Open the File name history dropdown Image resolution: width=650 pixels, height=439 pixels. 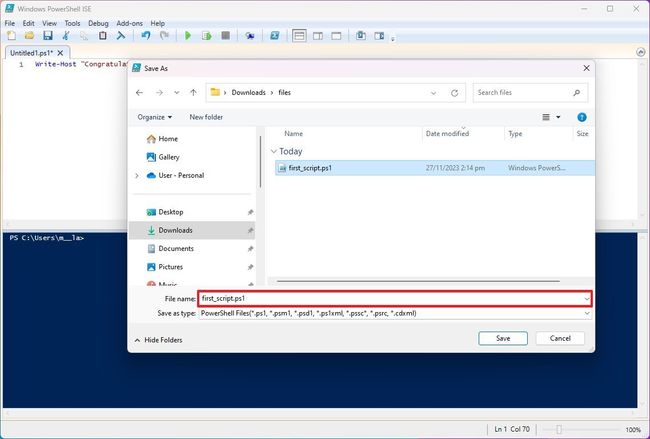coord(587,299)
